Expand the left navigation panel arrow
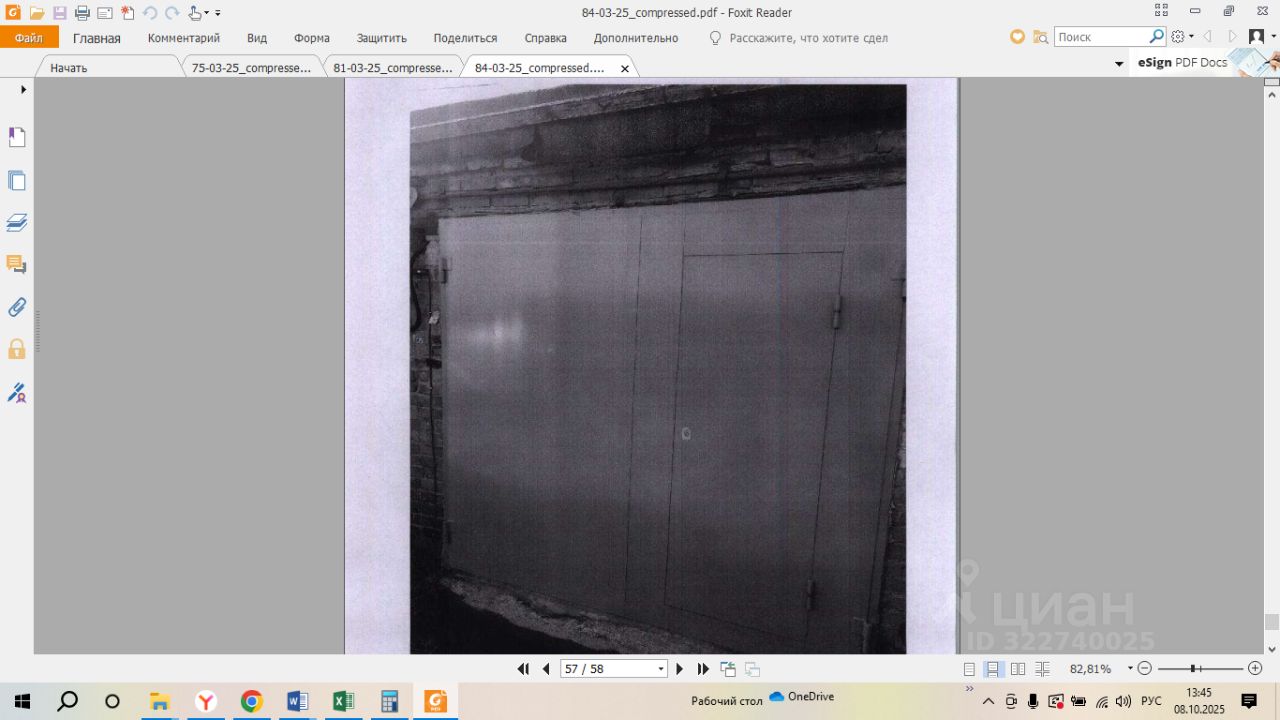 coord(23,89)
